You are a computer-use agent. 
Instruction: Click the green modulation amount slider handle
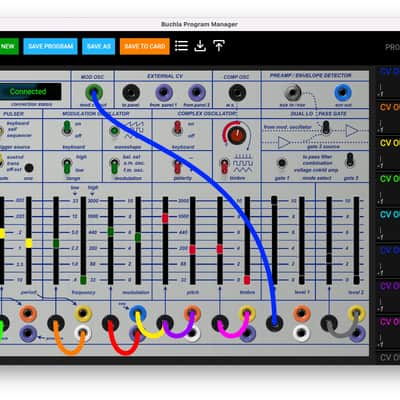click(x=138, y=237)
